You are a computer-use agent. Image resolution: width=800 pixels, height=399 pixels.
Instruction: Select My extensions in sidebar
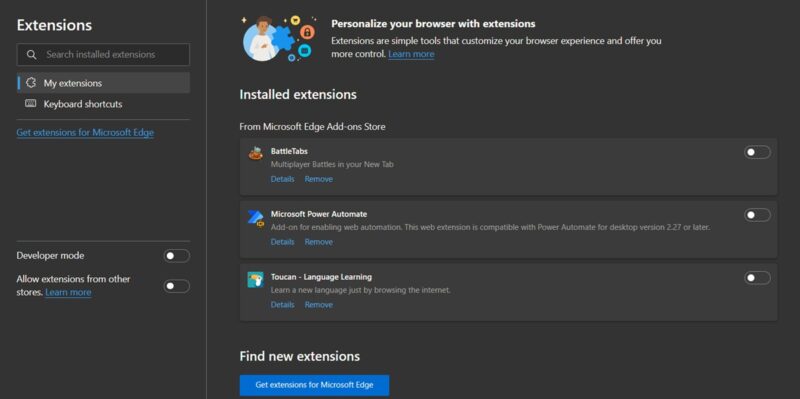[104, 83]
